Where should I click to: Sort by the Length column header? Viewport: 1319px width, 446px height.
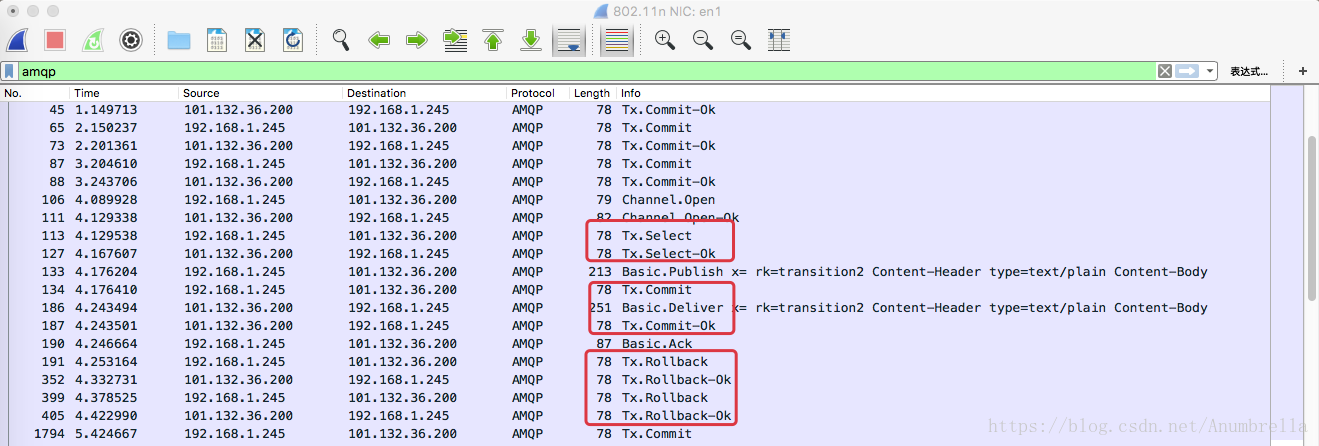coord(592,93)
